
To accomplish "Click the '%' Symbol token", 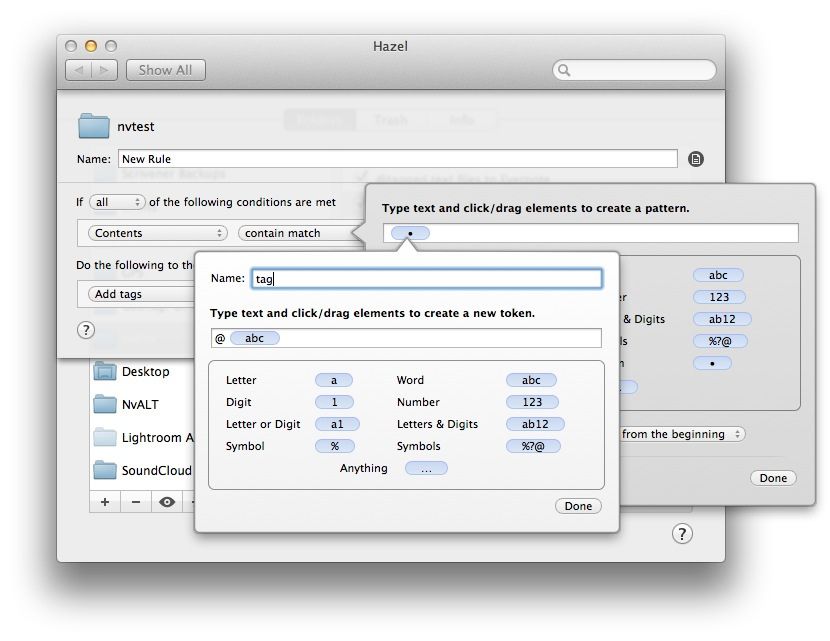I will 333,446.
